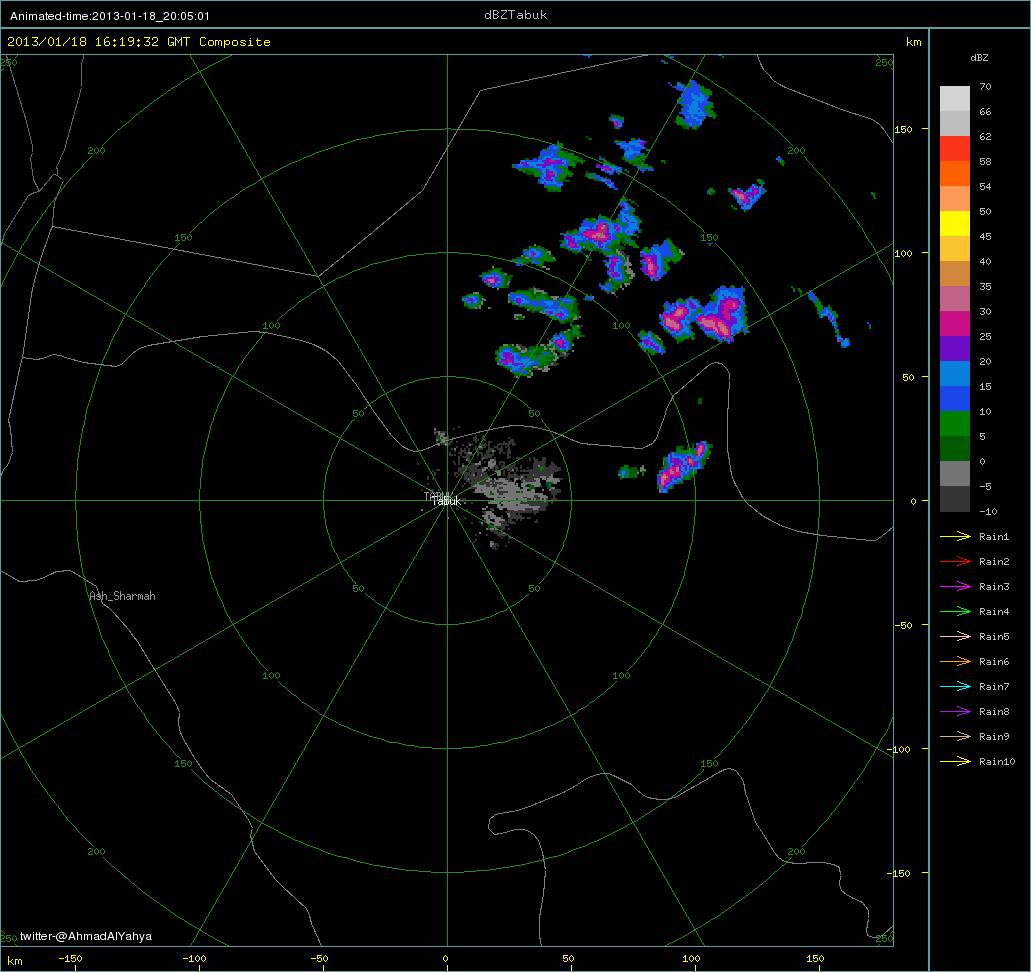Click the "Ash_Sharmah" place label
The image size is (1031, 972).
(122, 596)
